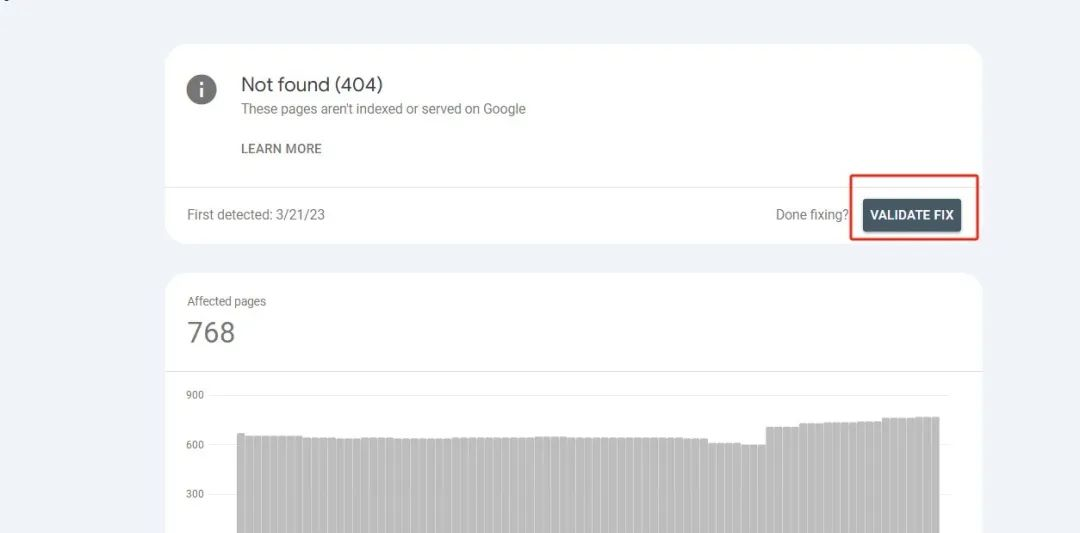The height and width of the screenshot is (533, 1080).
Task: Click the divider line above First detected
Action: coord(574,187)
